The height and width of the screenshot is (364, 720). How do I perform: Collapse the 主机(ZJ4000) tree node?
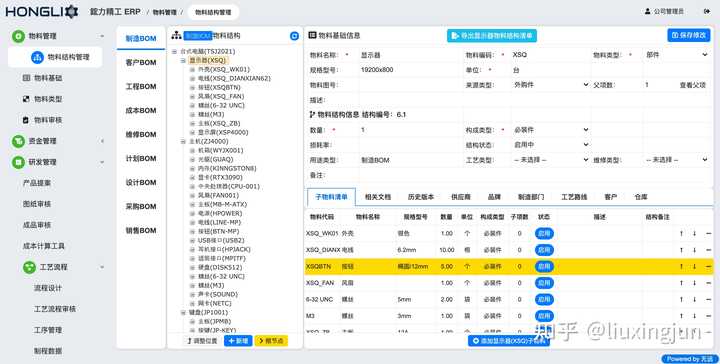(x=183, y=141)
